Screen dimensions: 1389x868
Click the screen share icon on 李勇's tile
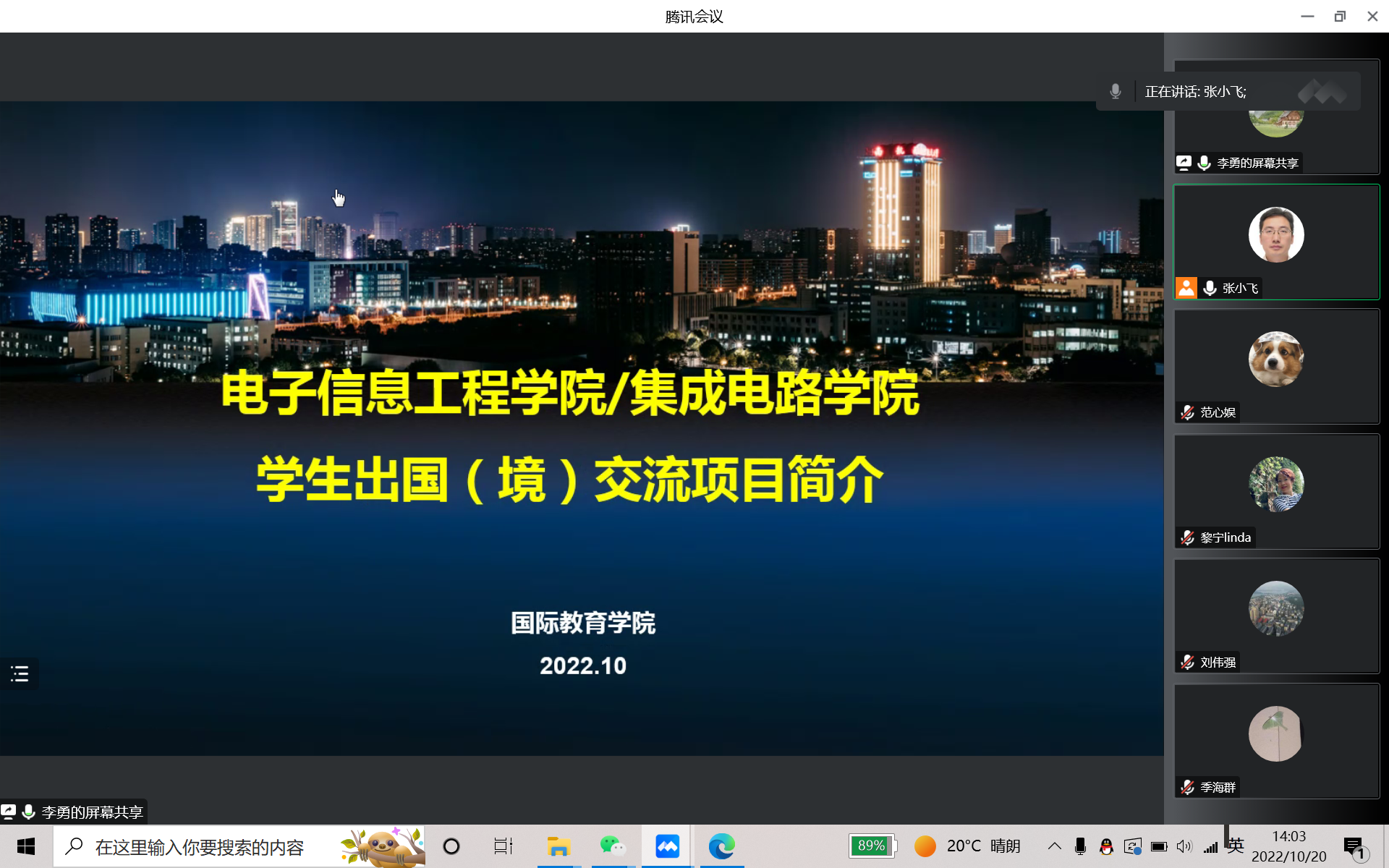pos(1184,163)
